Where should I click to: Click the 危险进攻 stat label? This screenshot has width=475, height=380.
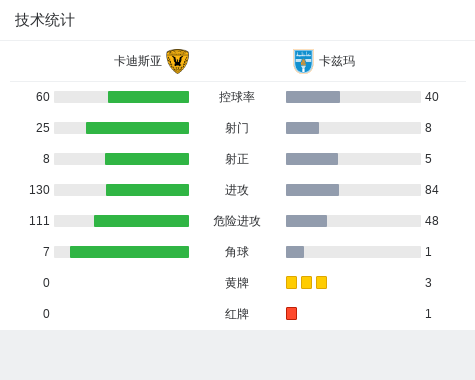point(237,221)
